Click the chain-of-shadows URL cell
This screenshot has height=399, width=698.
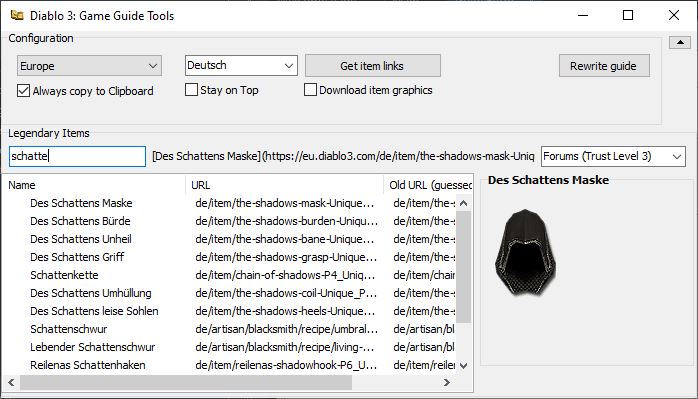[285, 275]
